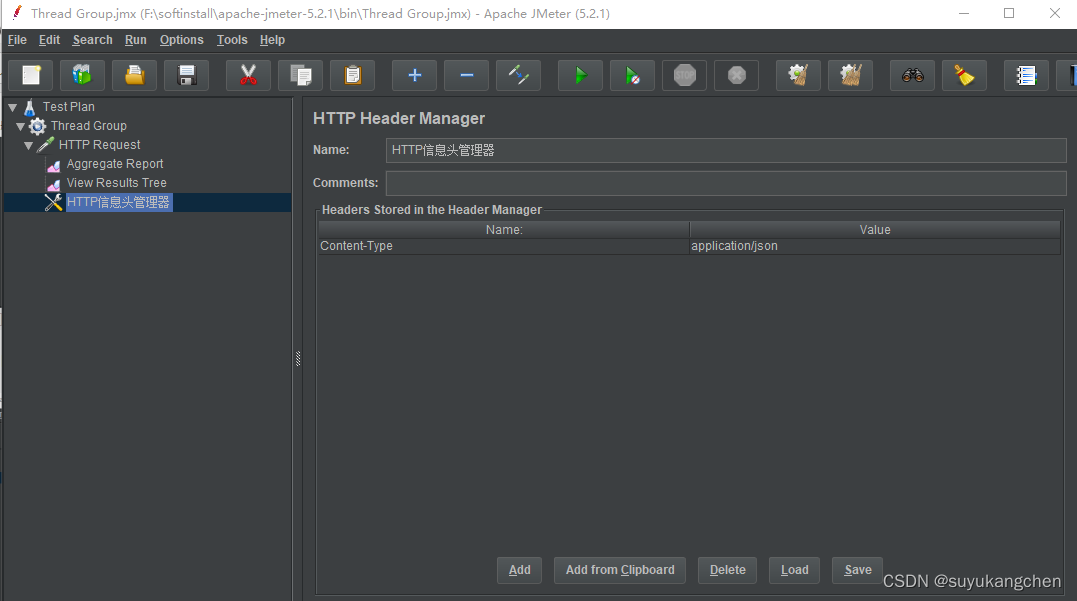Click the Stop test icon

tap(685, 76)
